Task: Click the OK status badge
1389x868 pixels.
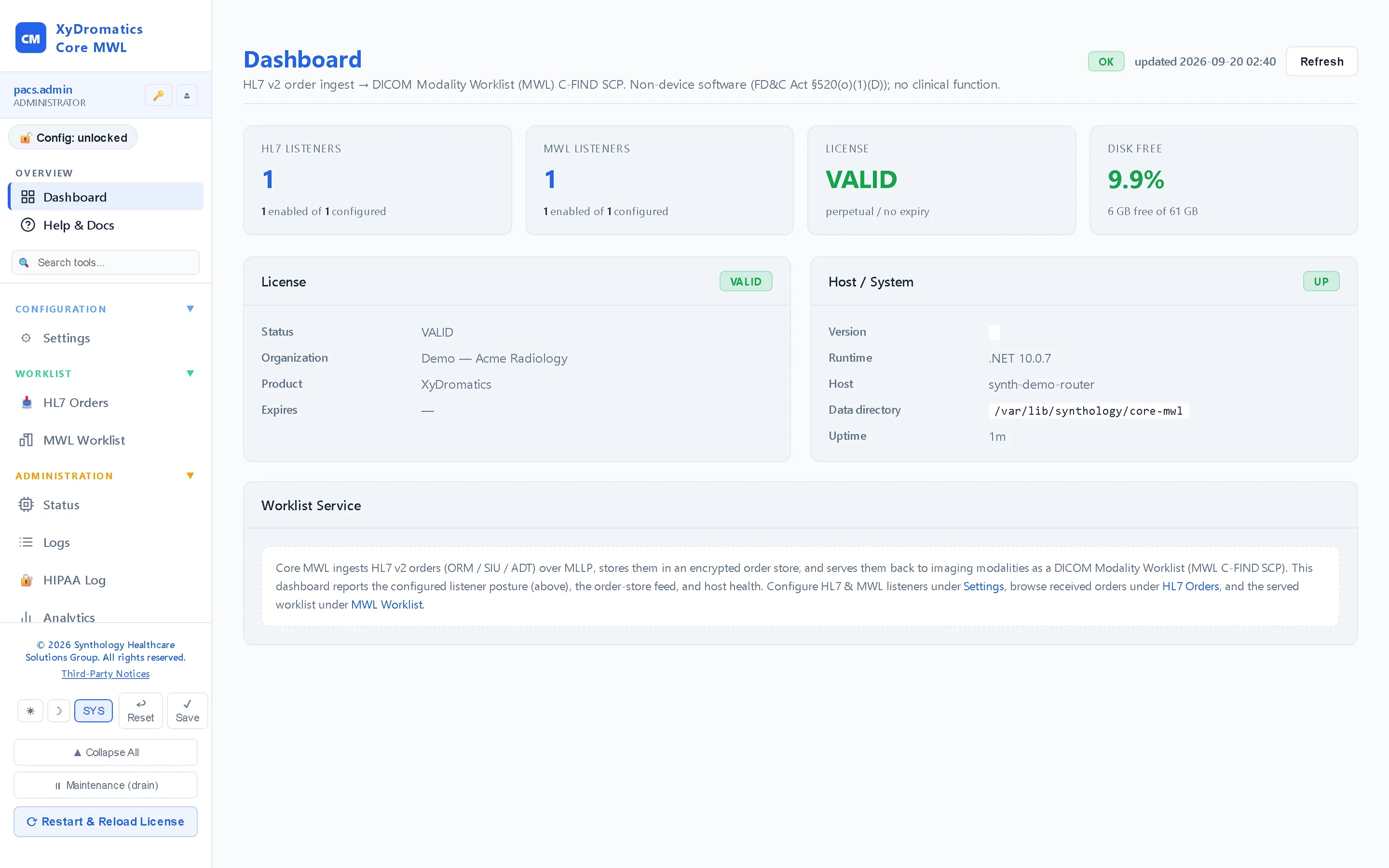Action: coord(1106,61)
